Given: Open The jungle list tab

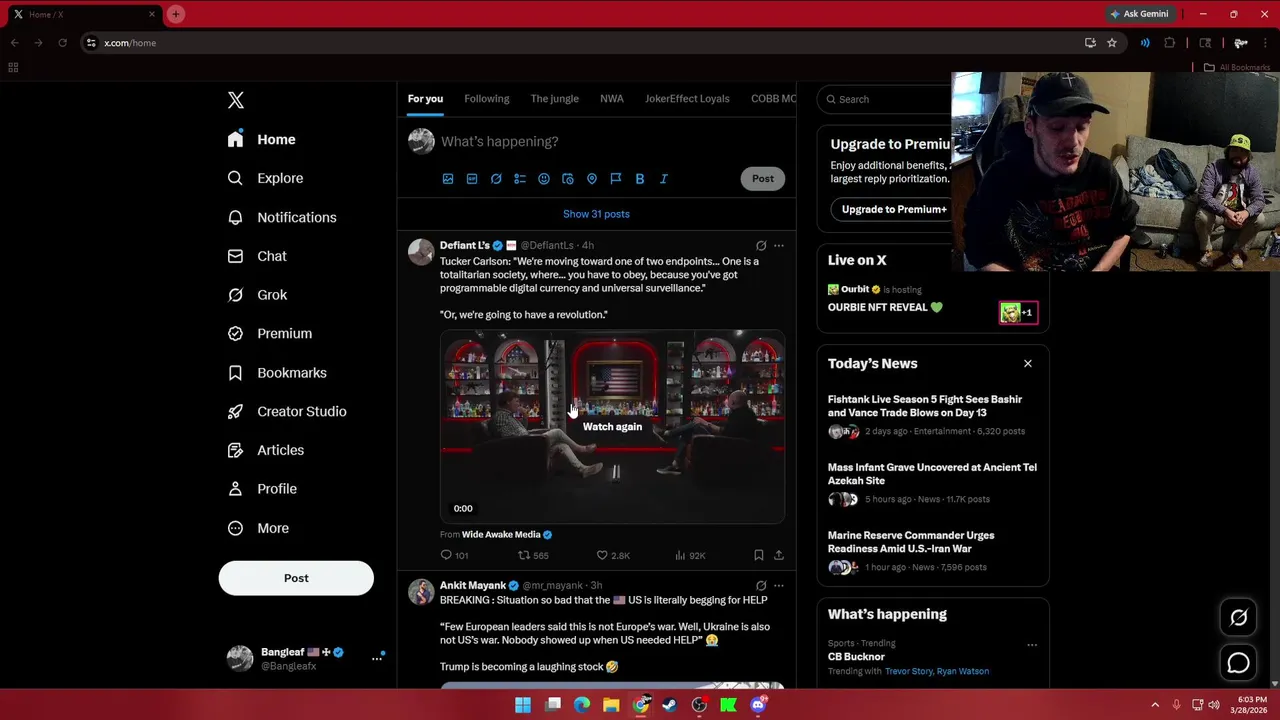Looking at the screenshot, I should [x=555, y=99].
